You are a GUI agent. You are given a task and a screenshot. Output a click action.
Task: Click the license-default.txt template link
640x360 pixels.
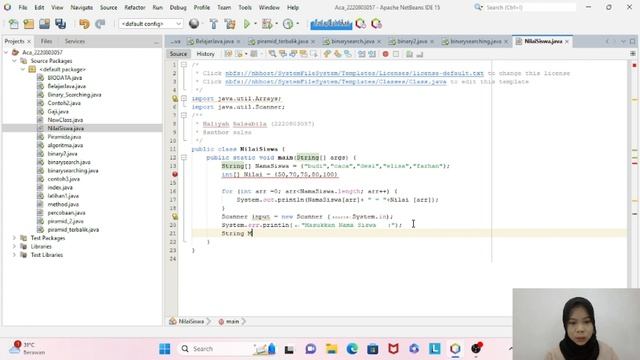[x=354, y=73]
